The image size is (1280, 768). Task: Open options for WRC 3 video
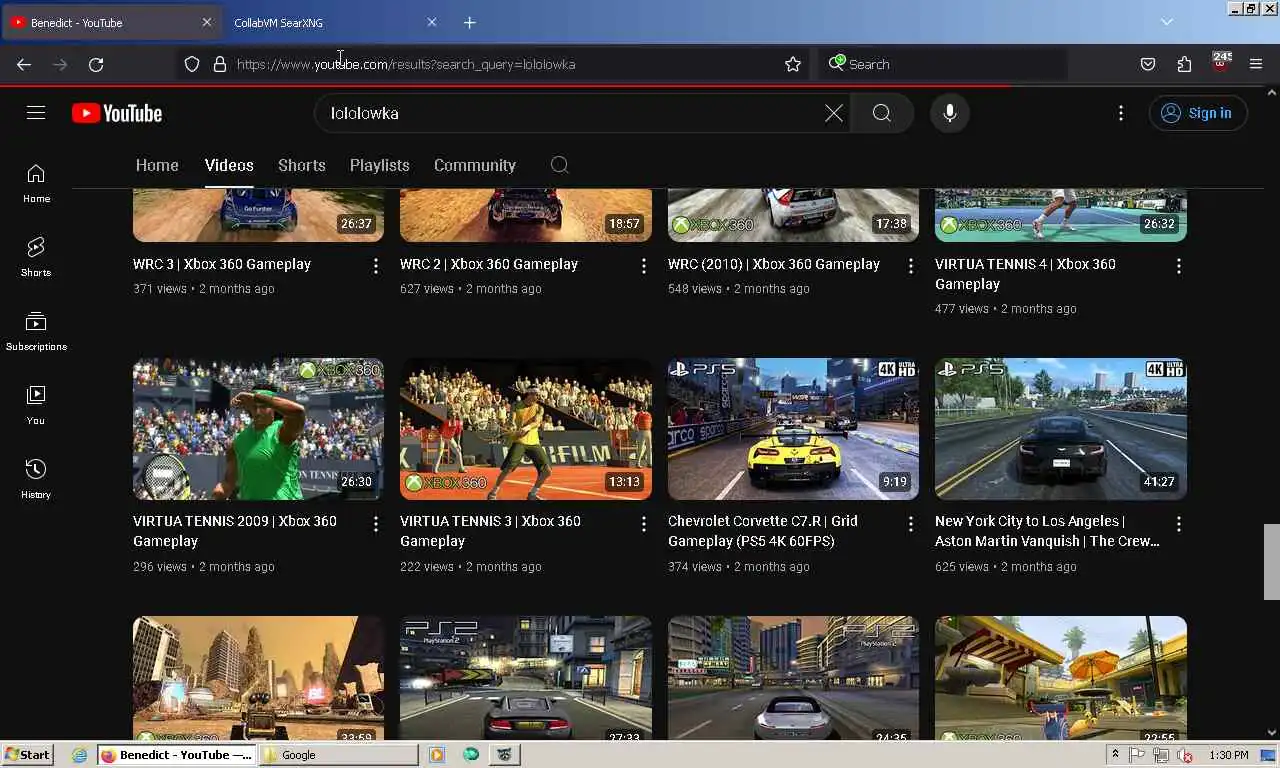coord(376,266)
